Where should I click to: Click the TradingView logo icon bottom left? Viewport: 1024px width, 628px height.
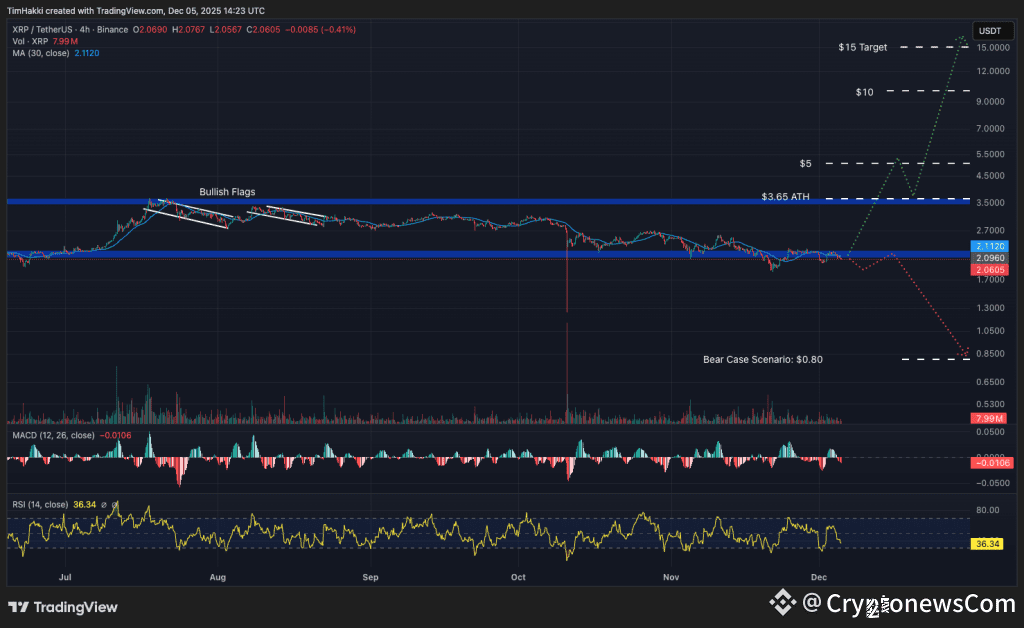tap(18, 607)
